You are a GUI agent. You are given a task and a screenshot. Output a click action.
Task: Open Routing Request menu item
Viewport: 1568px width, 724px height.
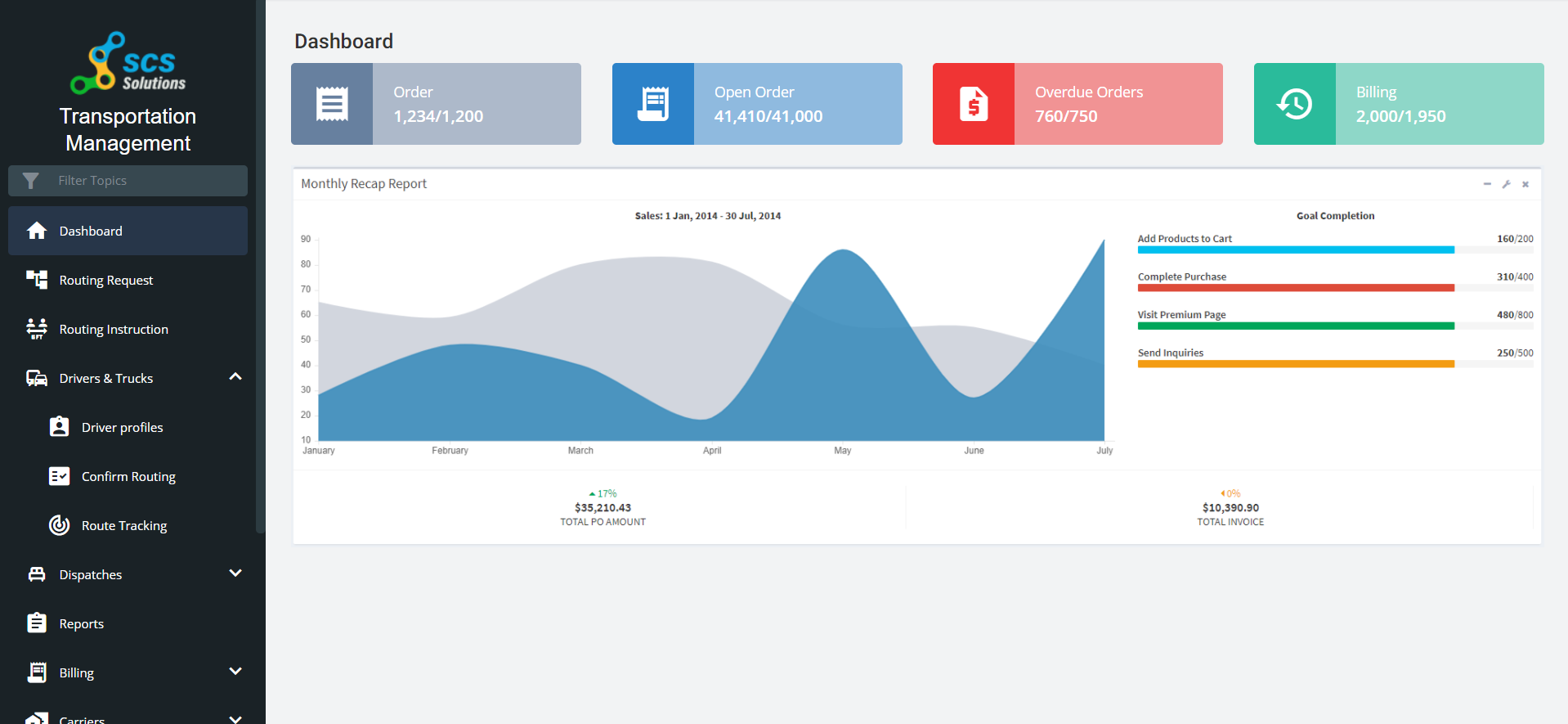[128, 280]
